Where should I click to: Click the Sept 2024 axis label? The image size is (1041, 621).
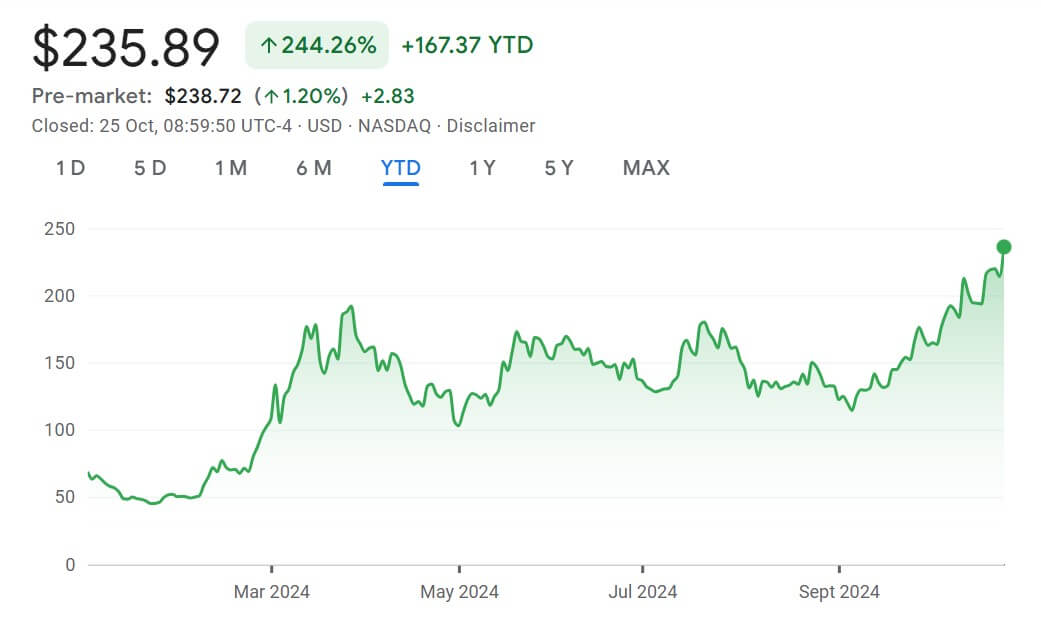pyautogui.click(x=839, y=592)
